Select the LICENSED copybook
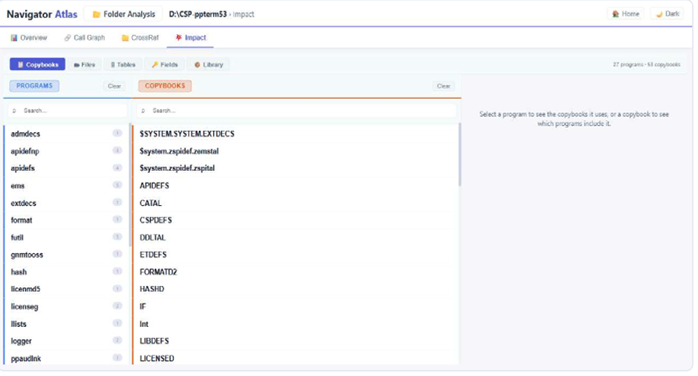The width and height of the screenshot is (698, 376). (x=296, y=358)
